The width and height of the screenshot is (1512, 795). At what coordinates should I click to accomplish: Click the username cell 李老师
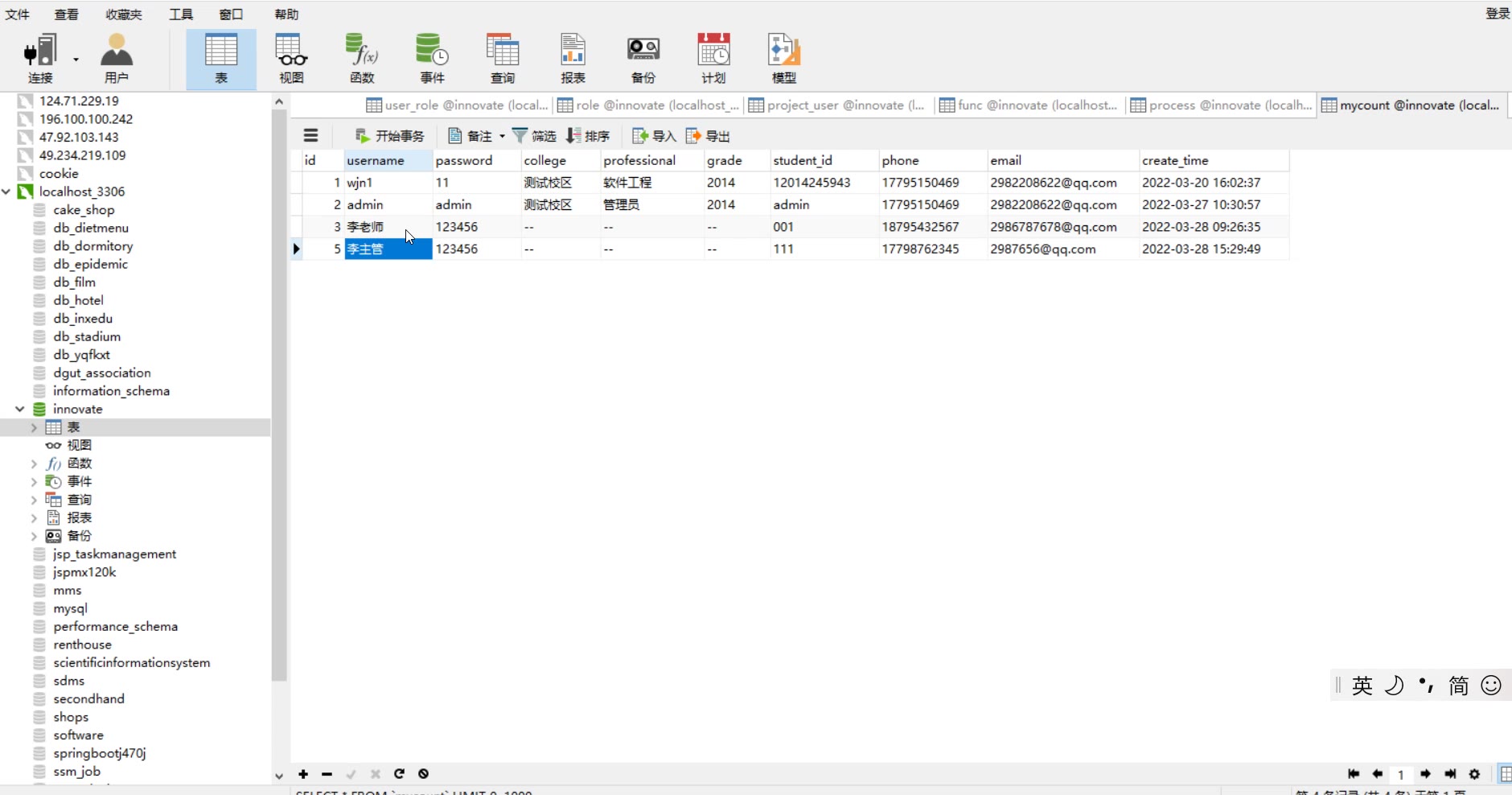coord(366,227)
